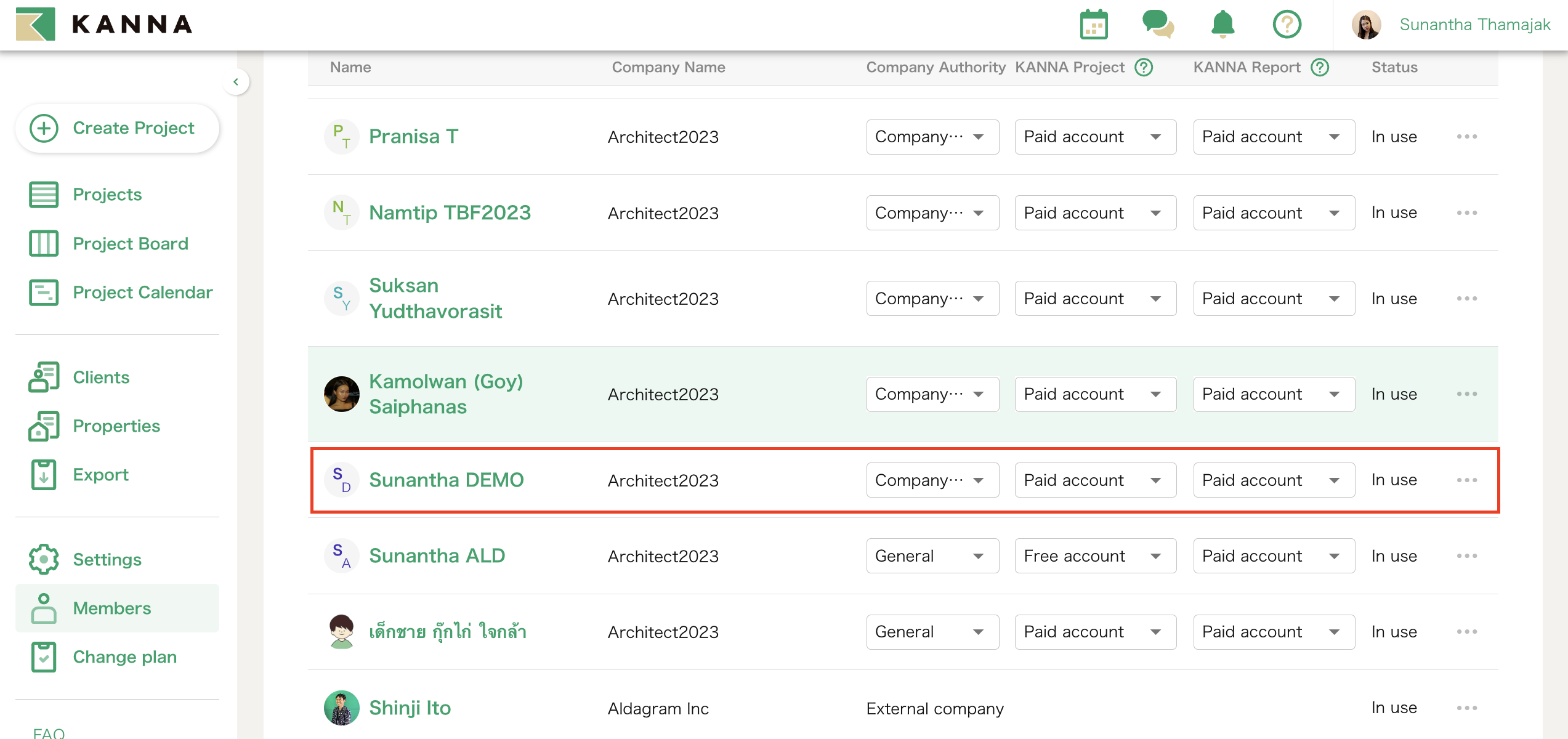Screen dimensions: 1568x739
Task: Open the chat messages icon
Action: coord(1158,25)
